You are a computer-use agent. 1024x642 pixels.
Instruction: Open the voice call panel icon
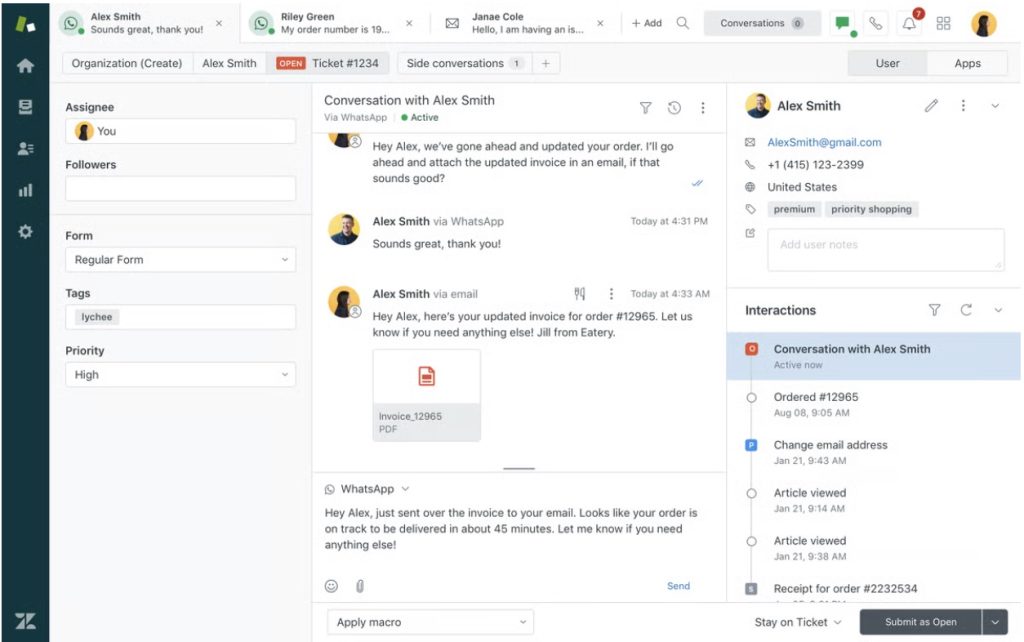pos(874,22)
